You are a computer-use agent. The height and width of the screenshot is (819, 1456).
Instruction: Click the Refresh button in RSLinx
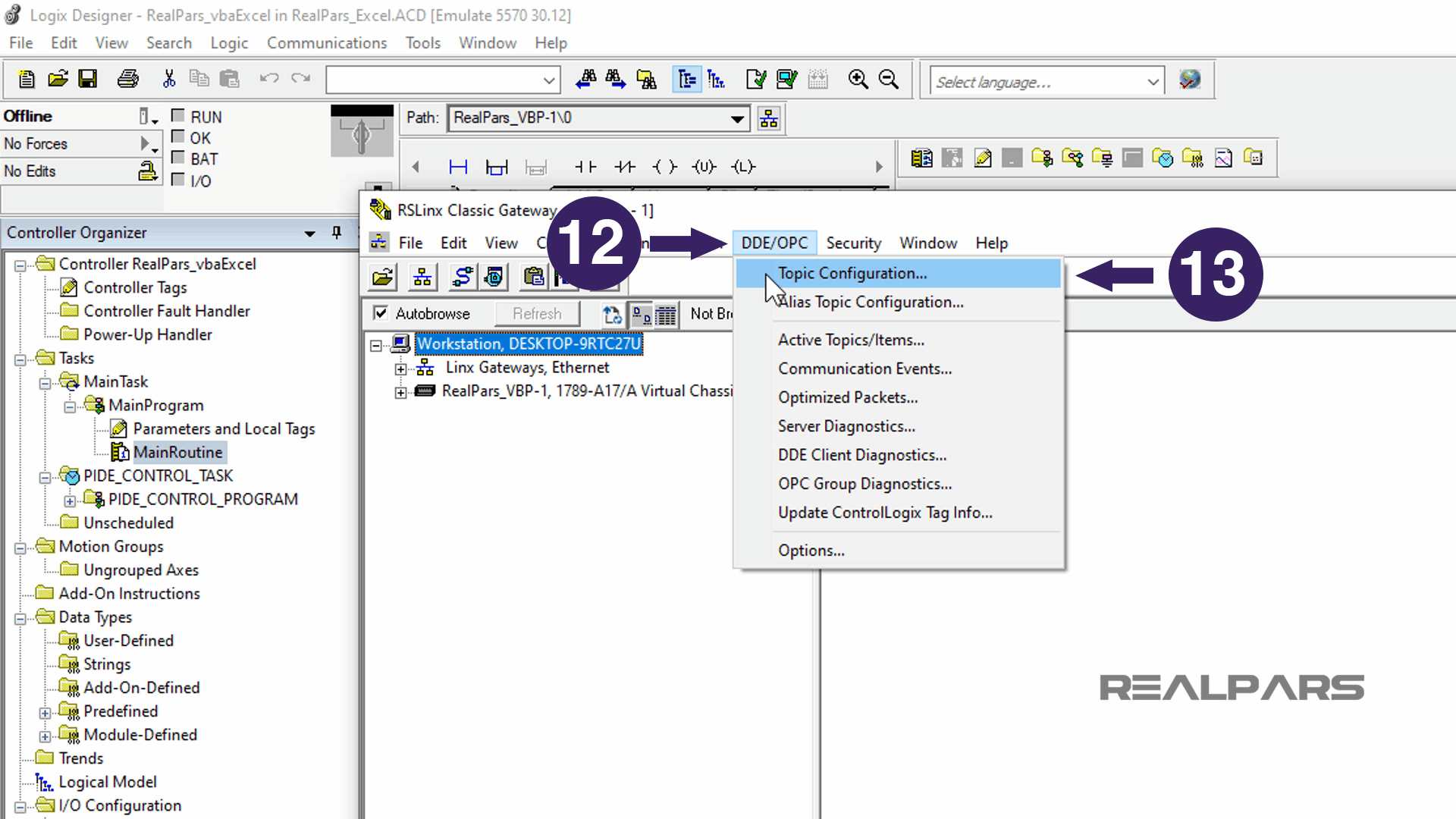pos(537,313)
